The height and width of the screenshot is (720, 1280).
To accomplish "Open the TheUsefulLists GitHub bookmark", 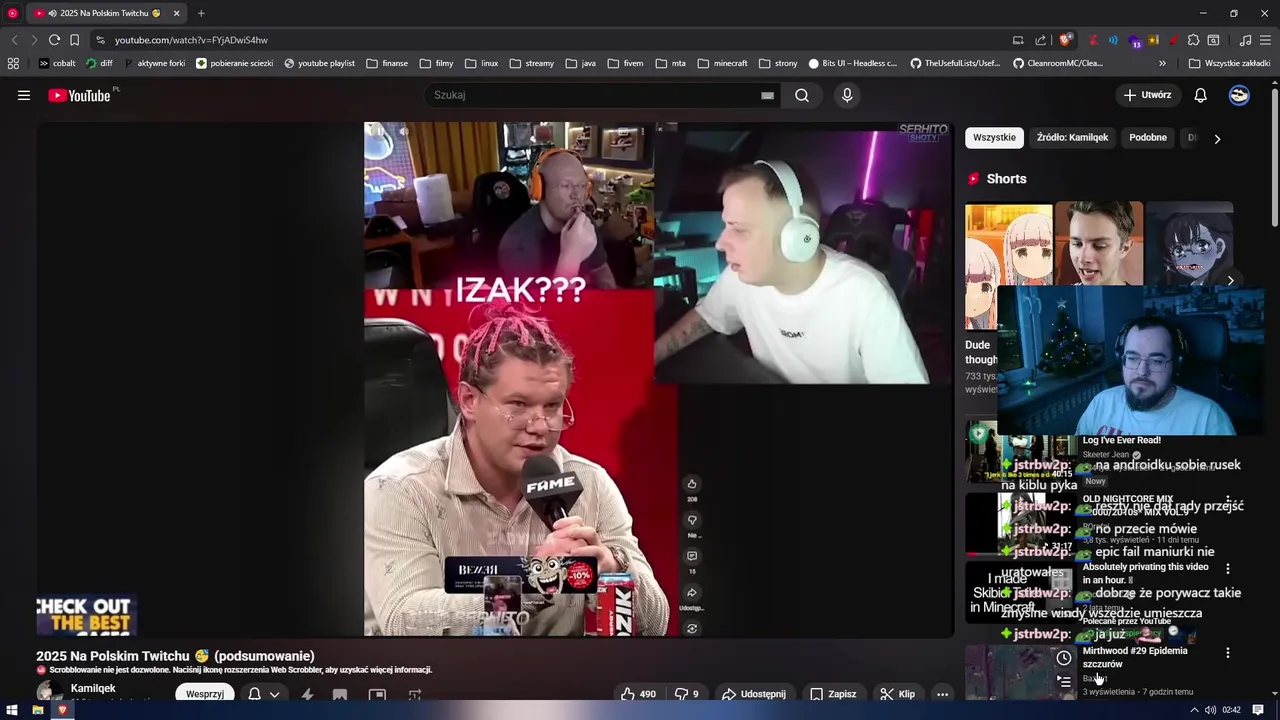I will click(955, 63).
